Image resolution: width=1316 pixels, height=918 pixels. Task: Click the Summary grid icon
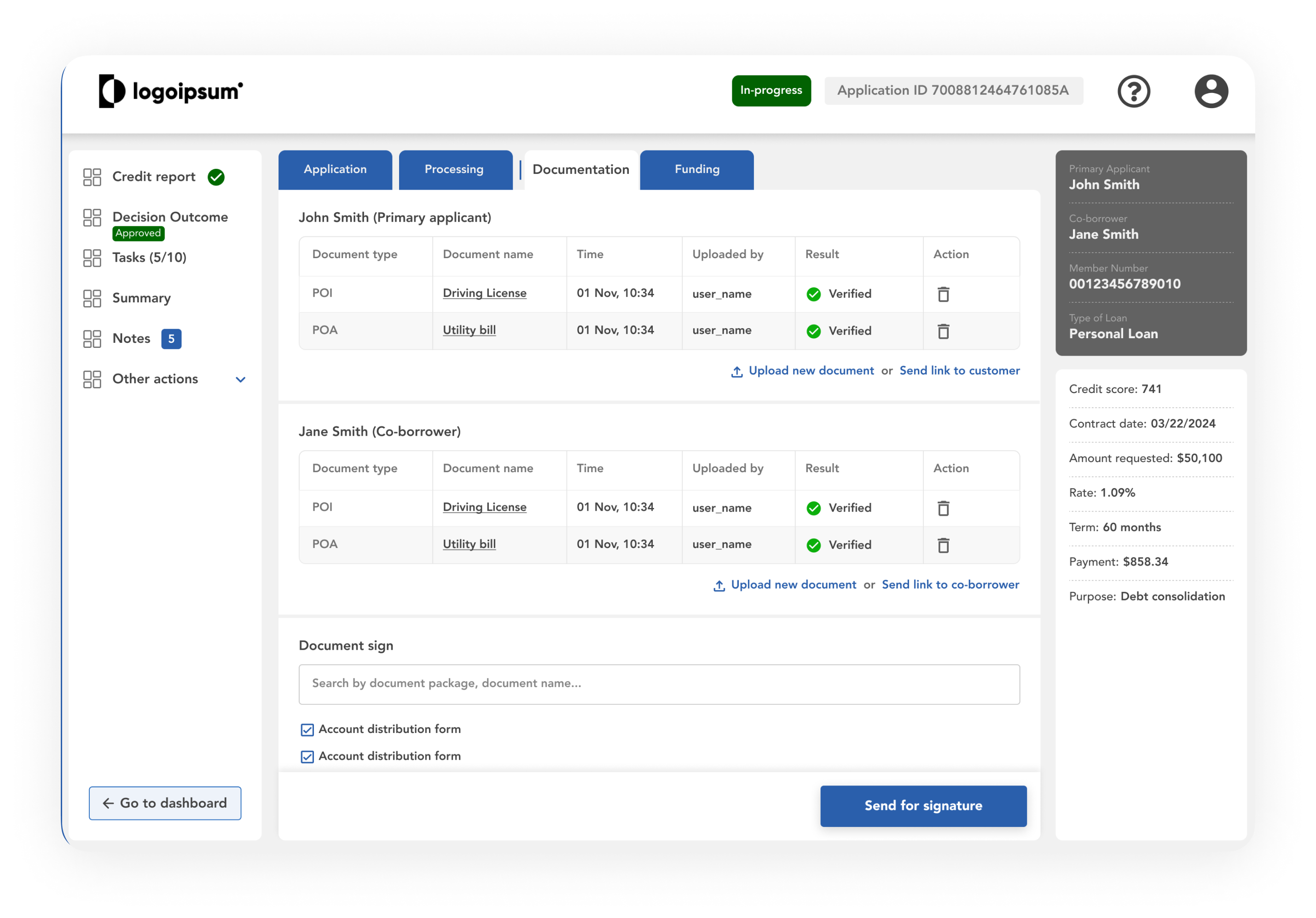pos(92,298)
